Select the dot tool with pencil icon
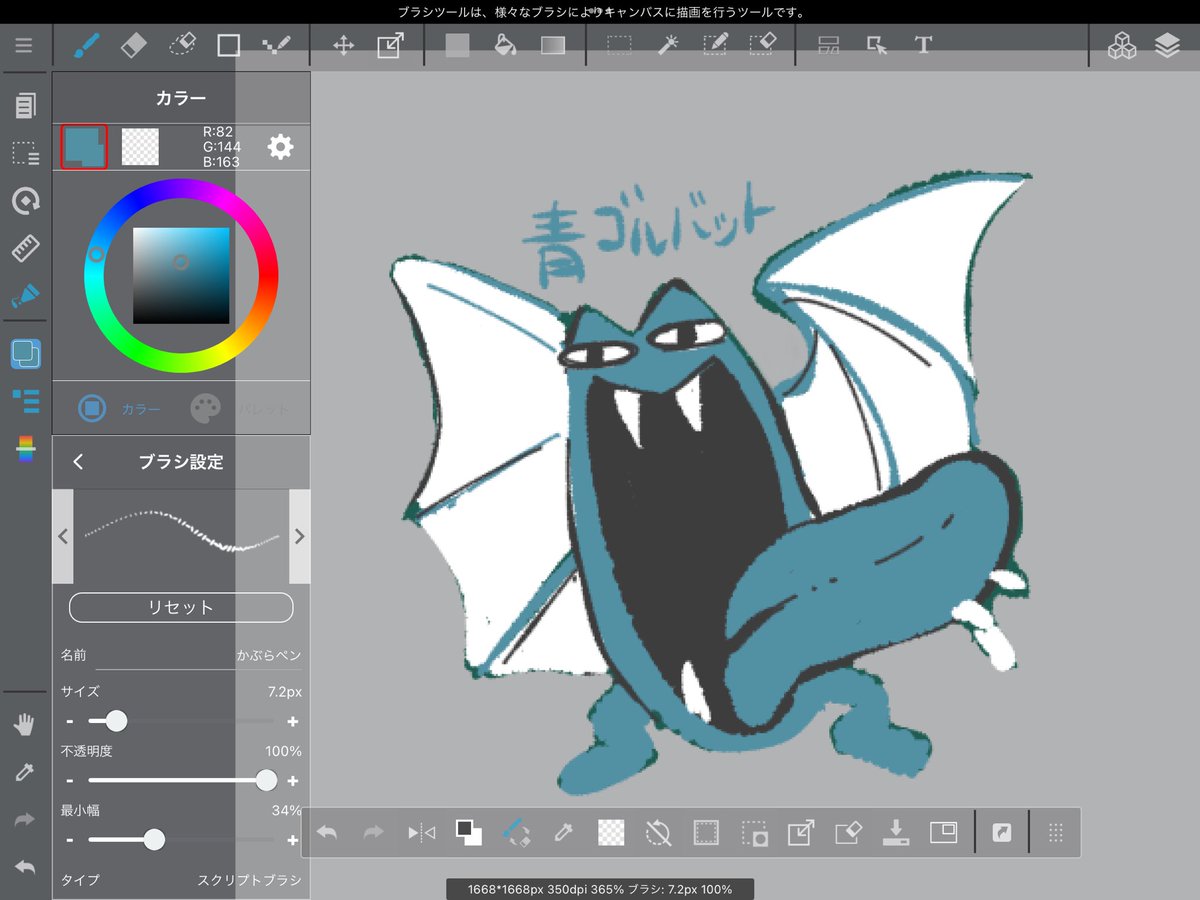The width and height of the screenshot is (1200, 900). [x=276, y=45]
